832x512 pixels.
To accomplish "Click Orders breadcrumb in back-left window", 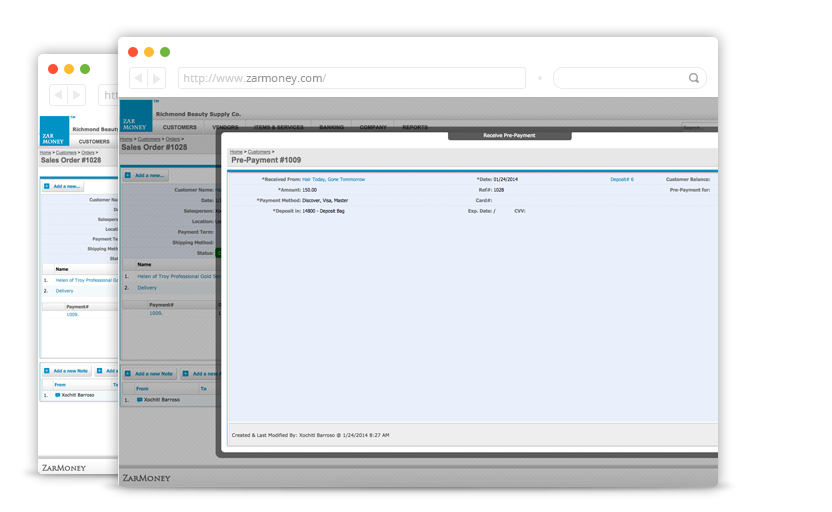I will [x=88, y=153].
